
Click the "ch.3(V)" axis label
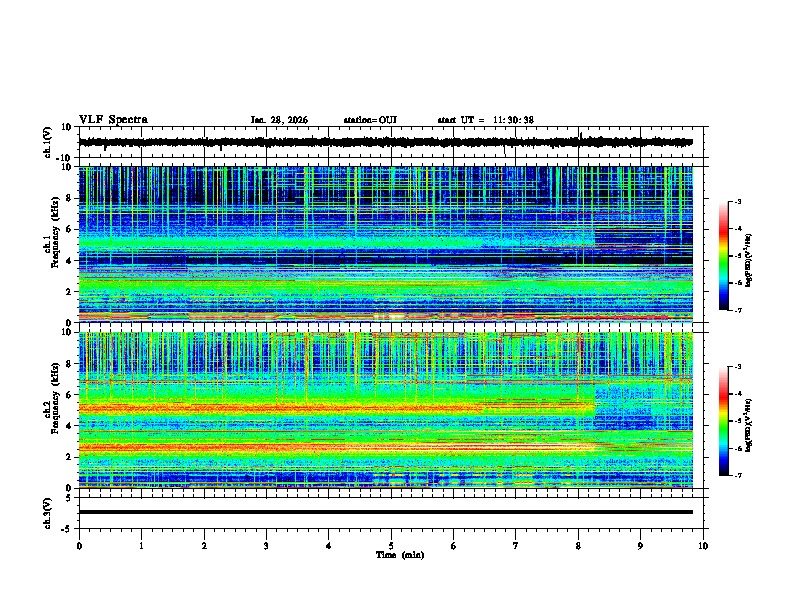48,513
